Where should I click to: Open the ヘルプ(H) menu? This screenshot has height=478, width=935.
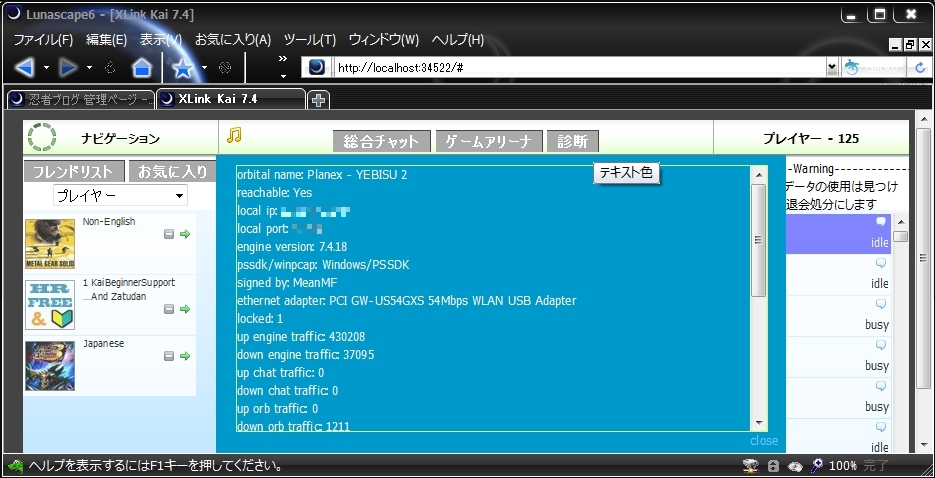coord(457,40)
